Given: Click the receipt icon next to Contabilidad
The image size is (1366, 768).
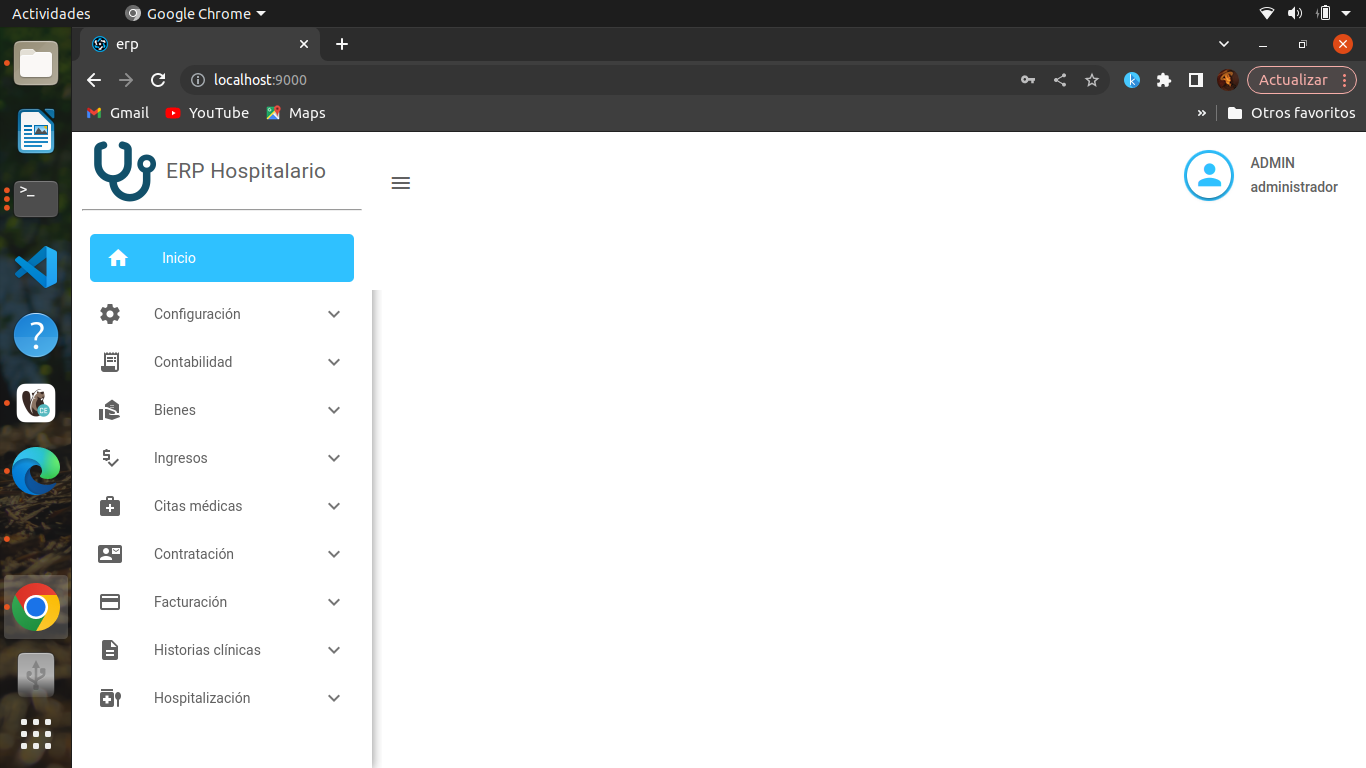Looking at the screenshot, I should (x=110, y=362).
